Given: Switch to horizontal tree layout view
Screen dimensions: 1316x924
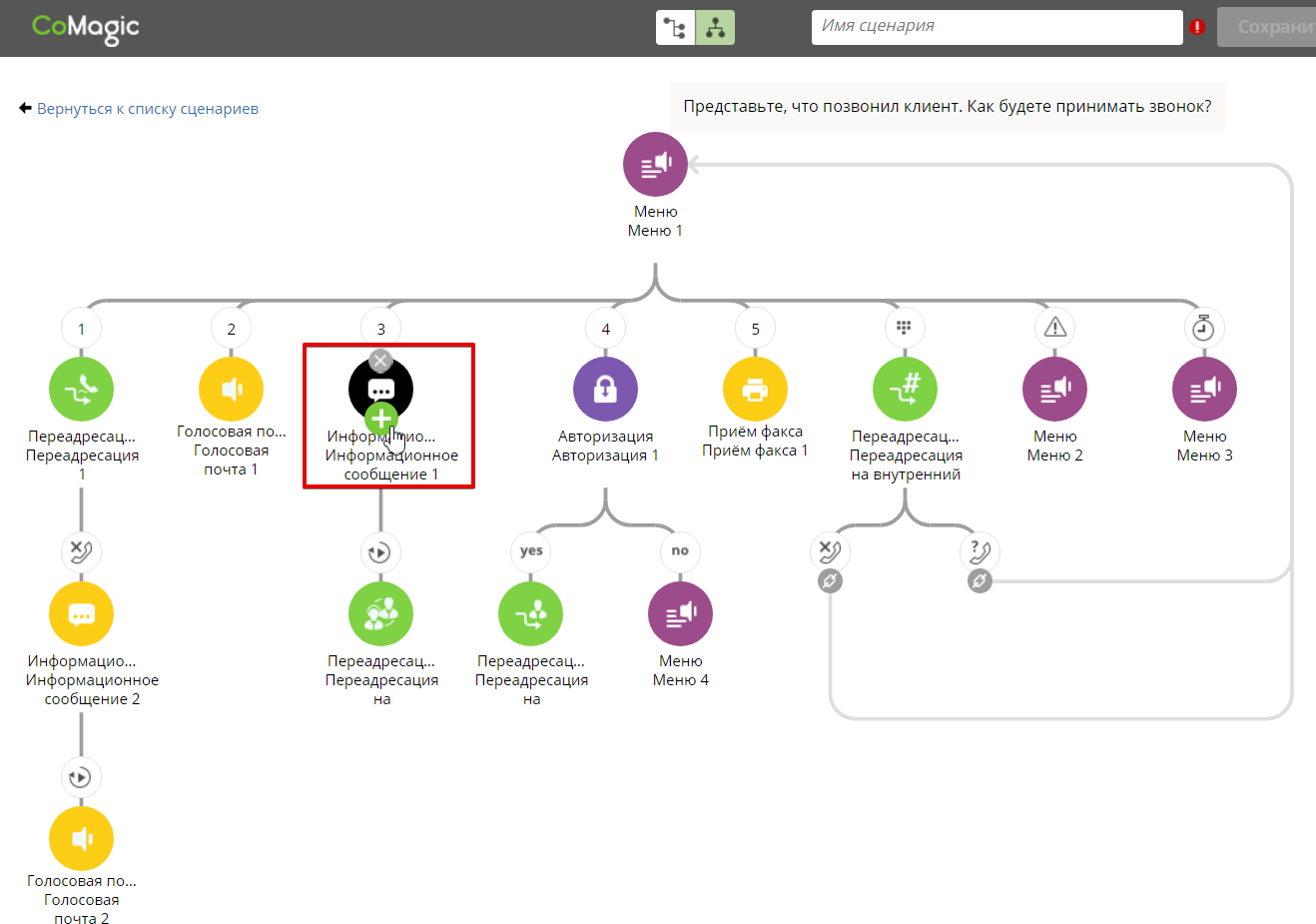Looking at the screenshot, I should coord(675,28).
